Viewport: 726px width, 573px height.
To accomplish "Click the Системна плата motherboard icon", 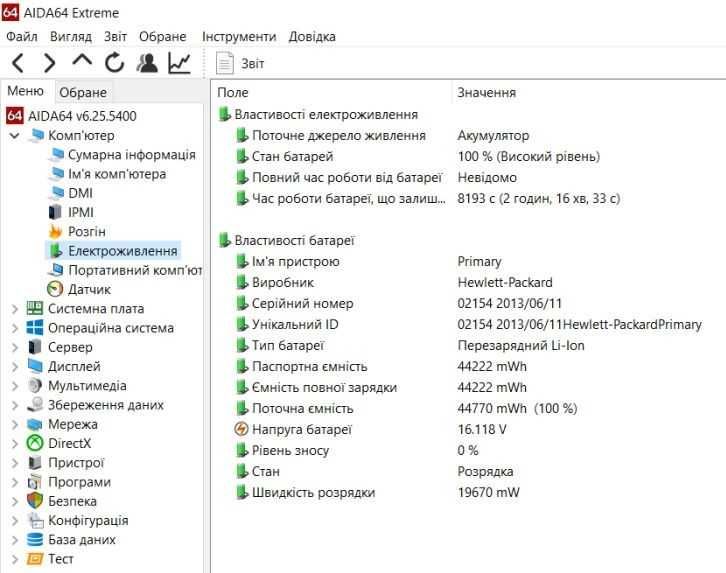I will (x=35, y=308).
